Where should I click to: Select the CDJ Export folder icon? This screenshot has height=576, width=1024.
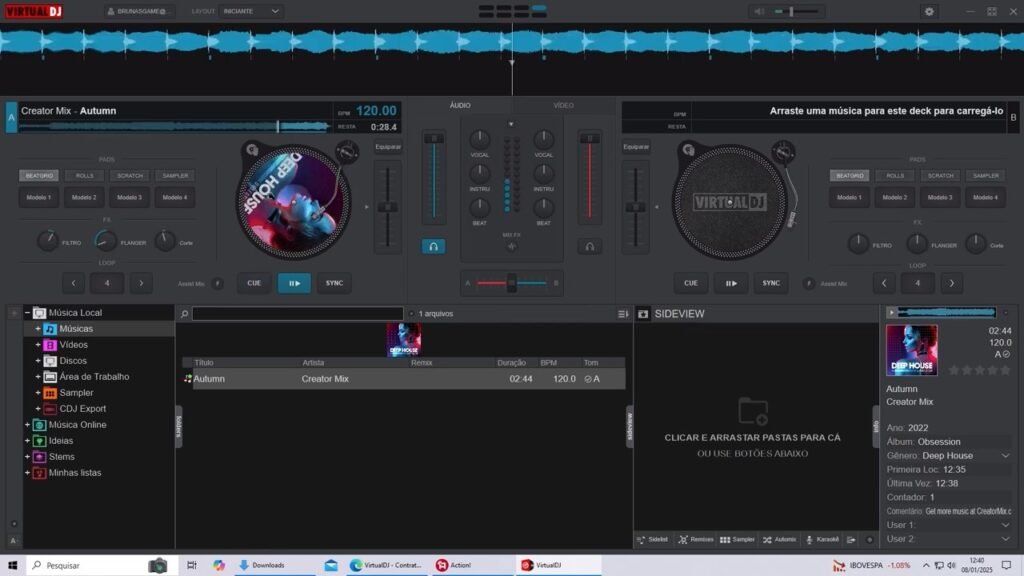point(50,409)
